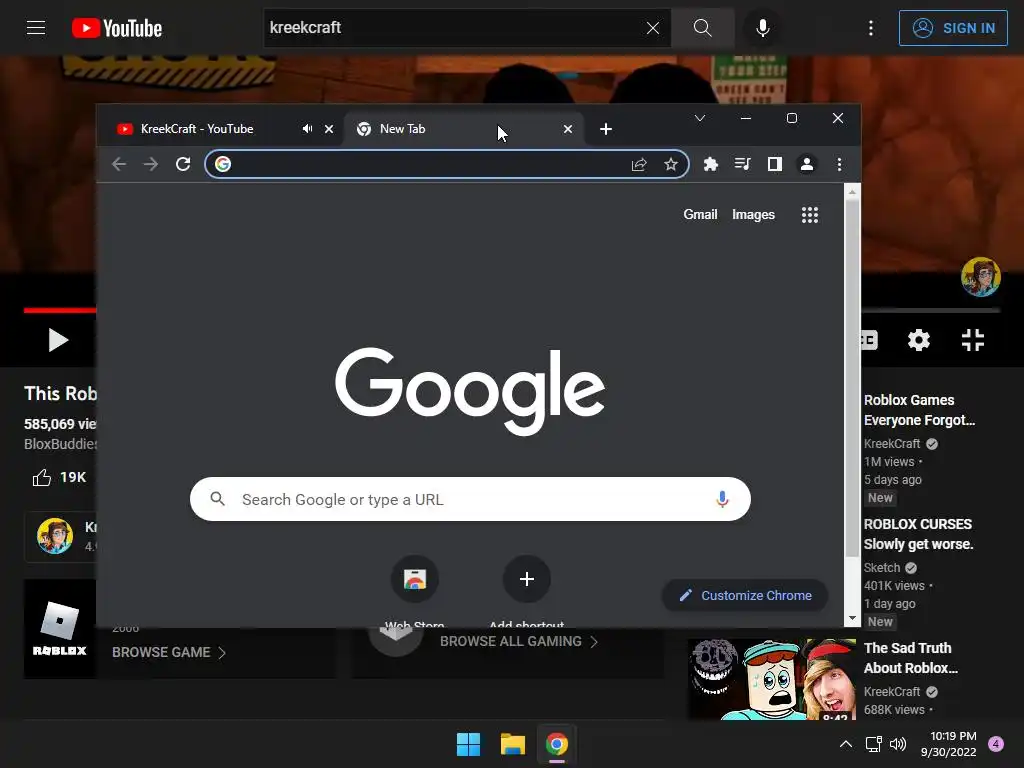Click Customize Chrome button
Screen dimensions: 1024x768
(744, 595)
